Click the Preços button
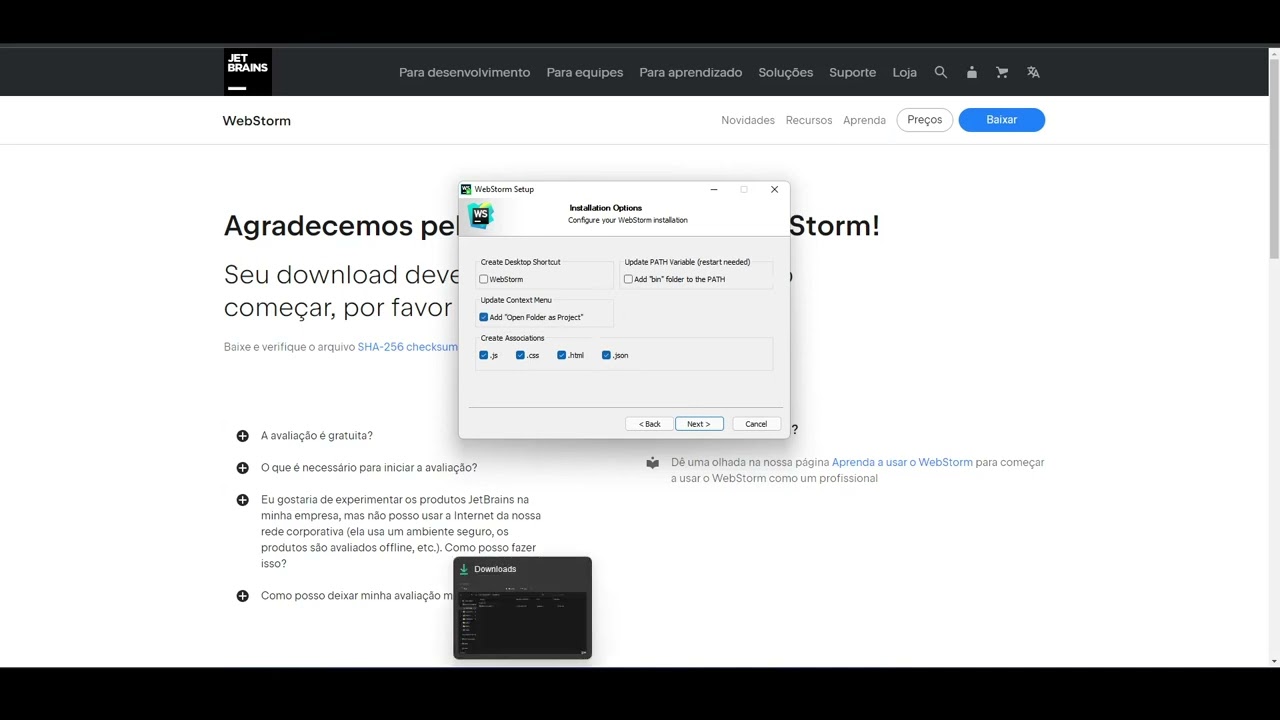This screenshot has height=720, width=1280. pyautogui.click(x=925, y=120)
